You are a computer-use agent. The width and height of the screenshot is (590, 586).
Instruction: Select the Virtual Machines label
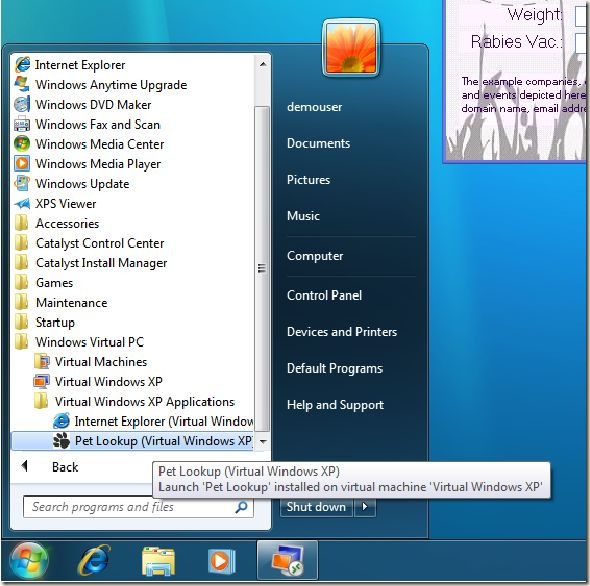point(101,362)
